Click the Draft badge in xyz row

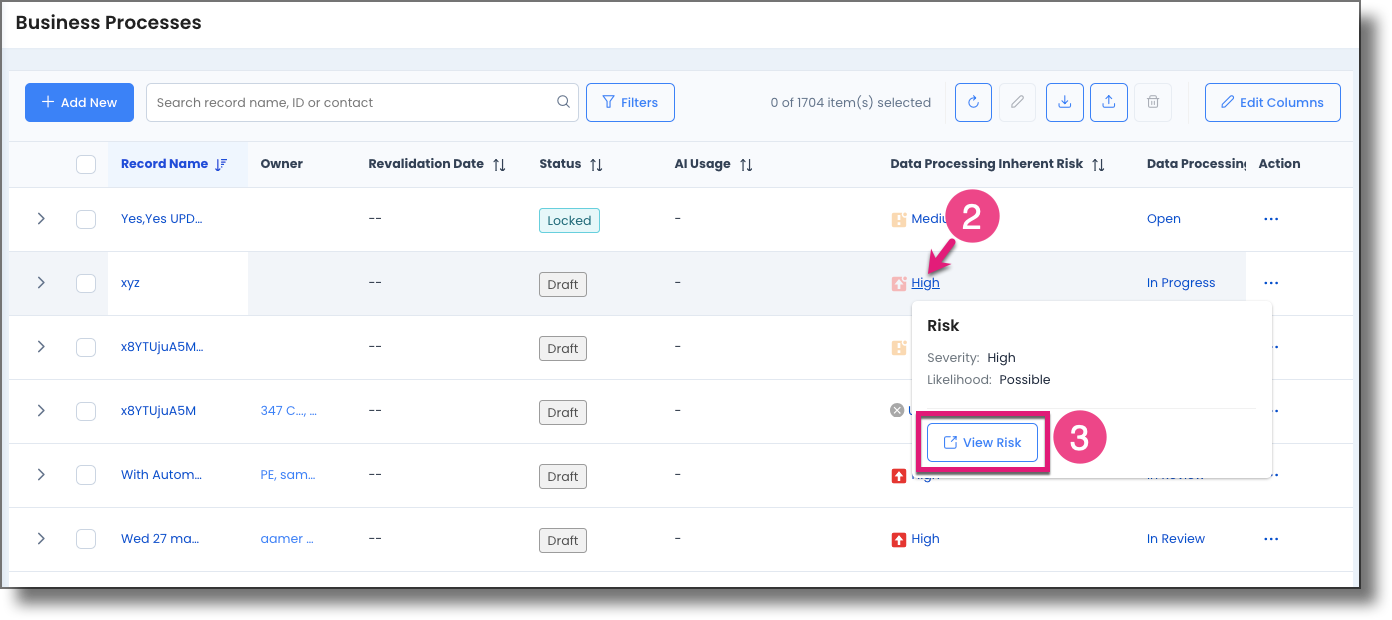click(x=563, y=284)
